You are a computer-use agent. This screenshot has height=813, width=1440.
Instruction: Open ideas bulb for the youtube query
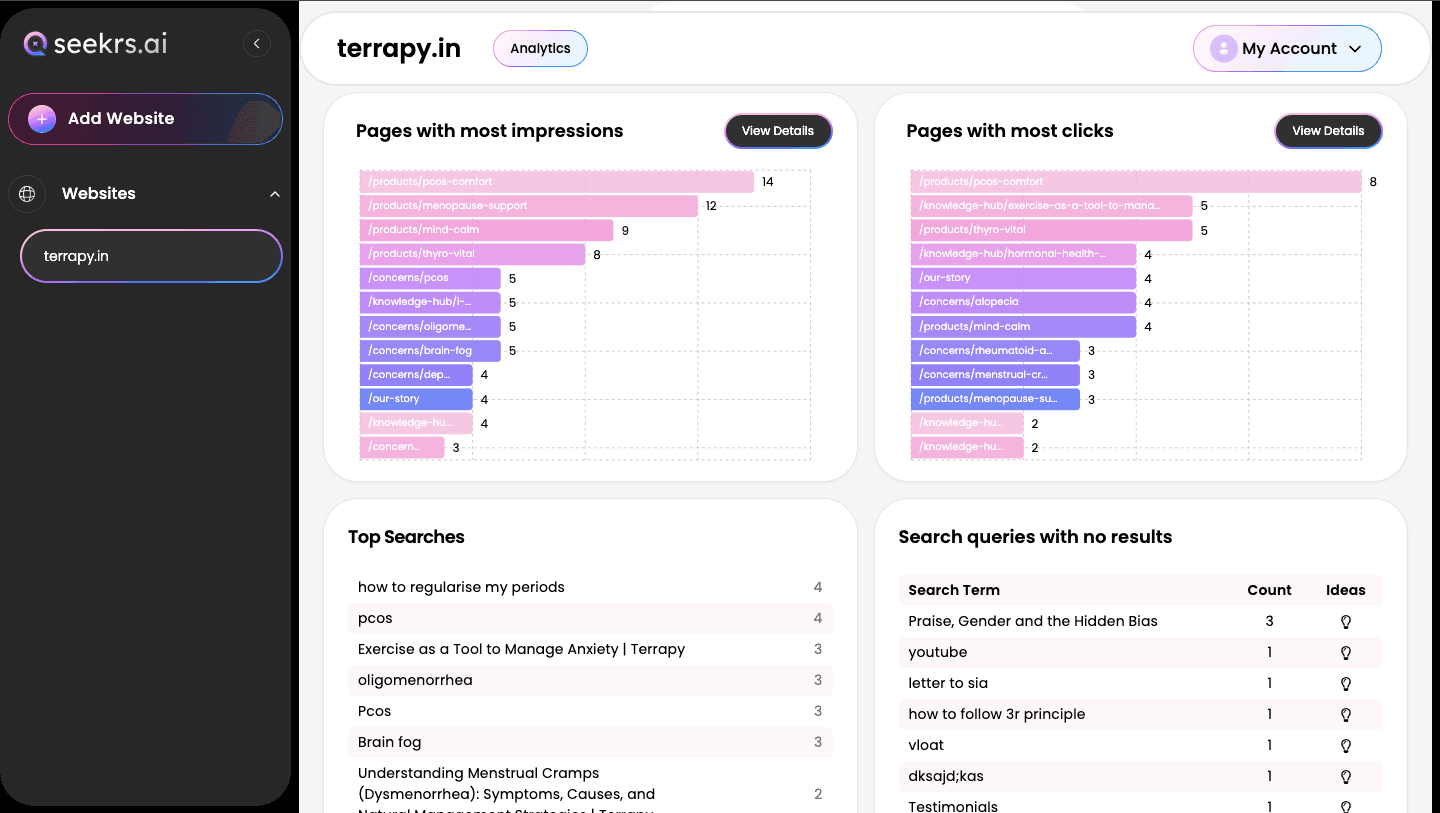coord(1346,653)
